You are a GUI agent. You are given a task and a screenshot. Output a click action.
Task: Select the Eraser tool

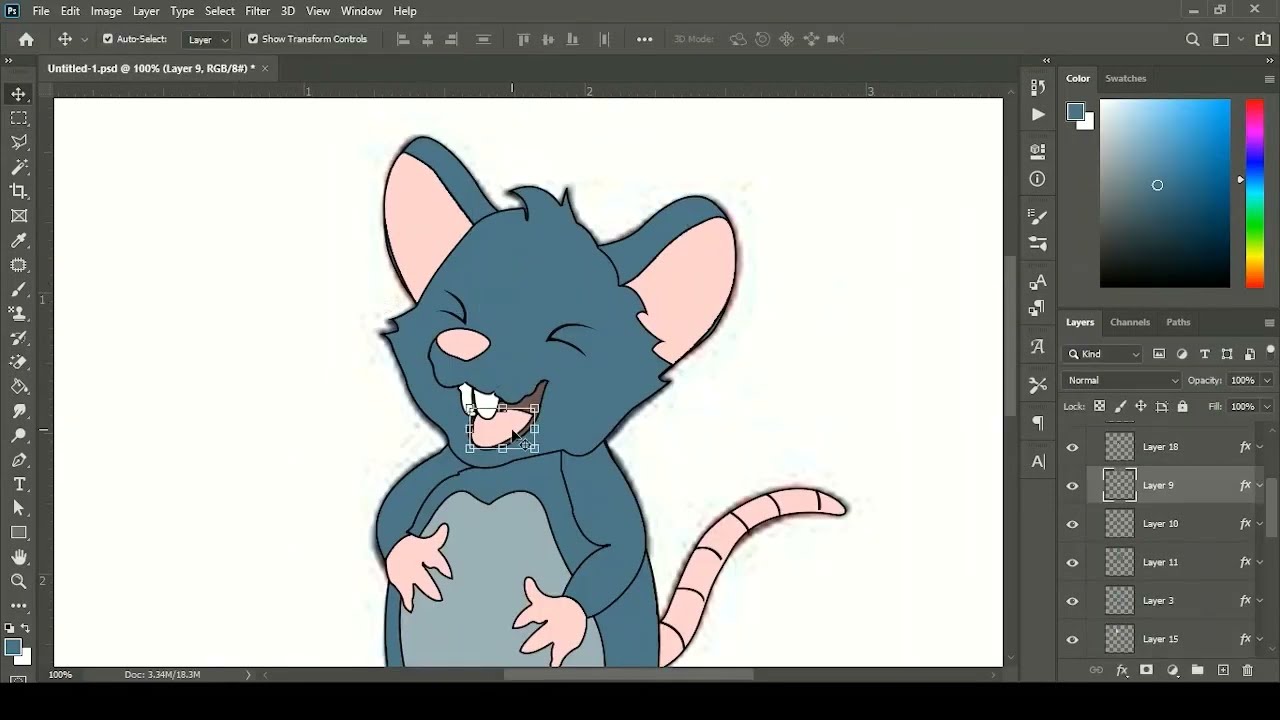pos(19,362)
